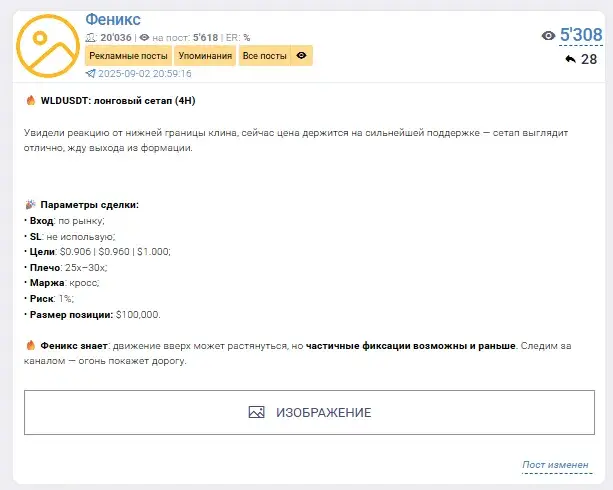
Task: Click bold text частичные фиксации возможны и раньше
Action: tap(410, 346)
